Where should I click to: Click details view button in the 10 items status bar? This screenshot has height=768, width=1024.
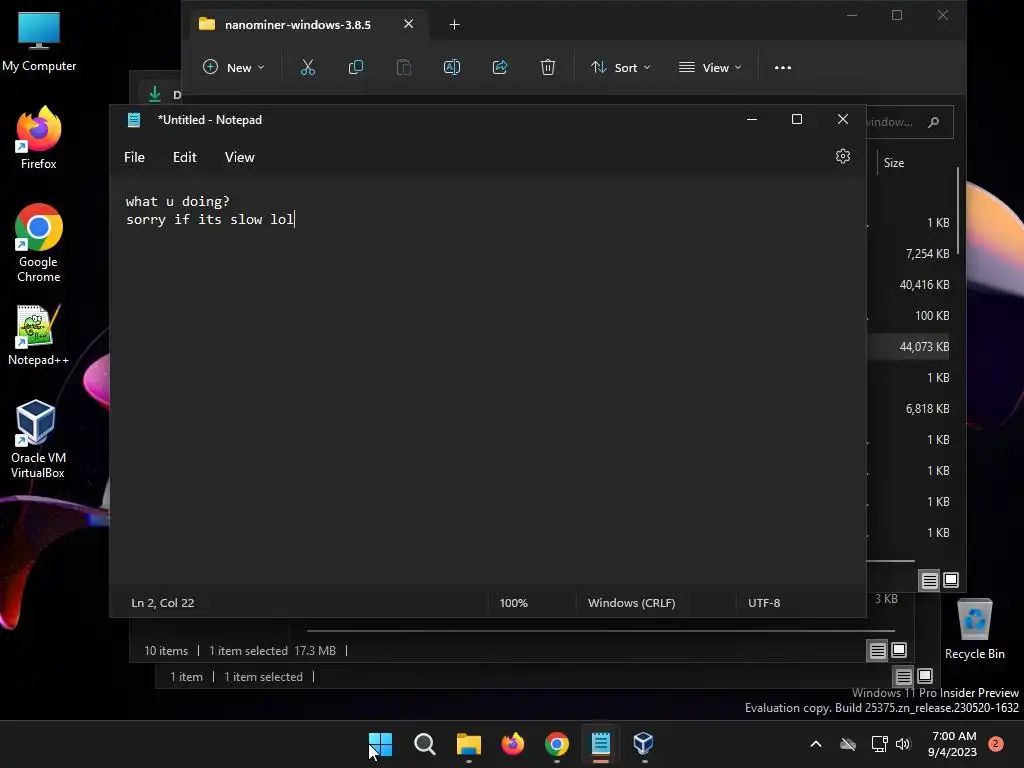pyautogui.click(x=877, y=650)
